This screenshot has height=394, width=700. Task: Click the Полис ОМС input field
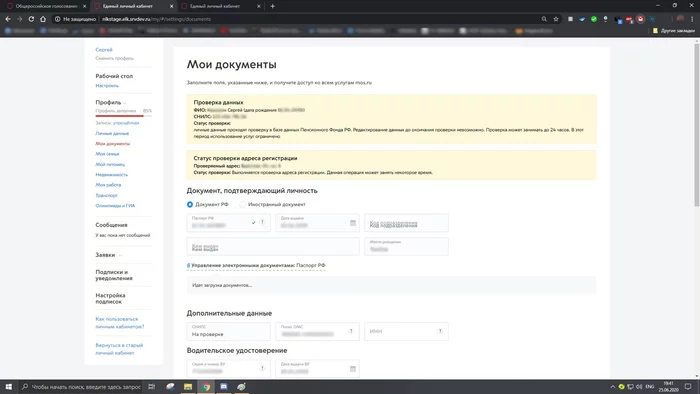(x=317, y=332)
